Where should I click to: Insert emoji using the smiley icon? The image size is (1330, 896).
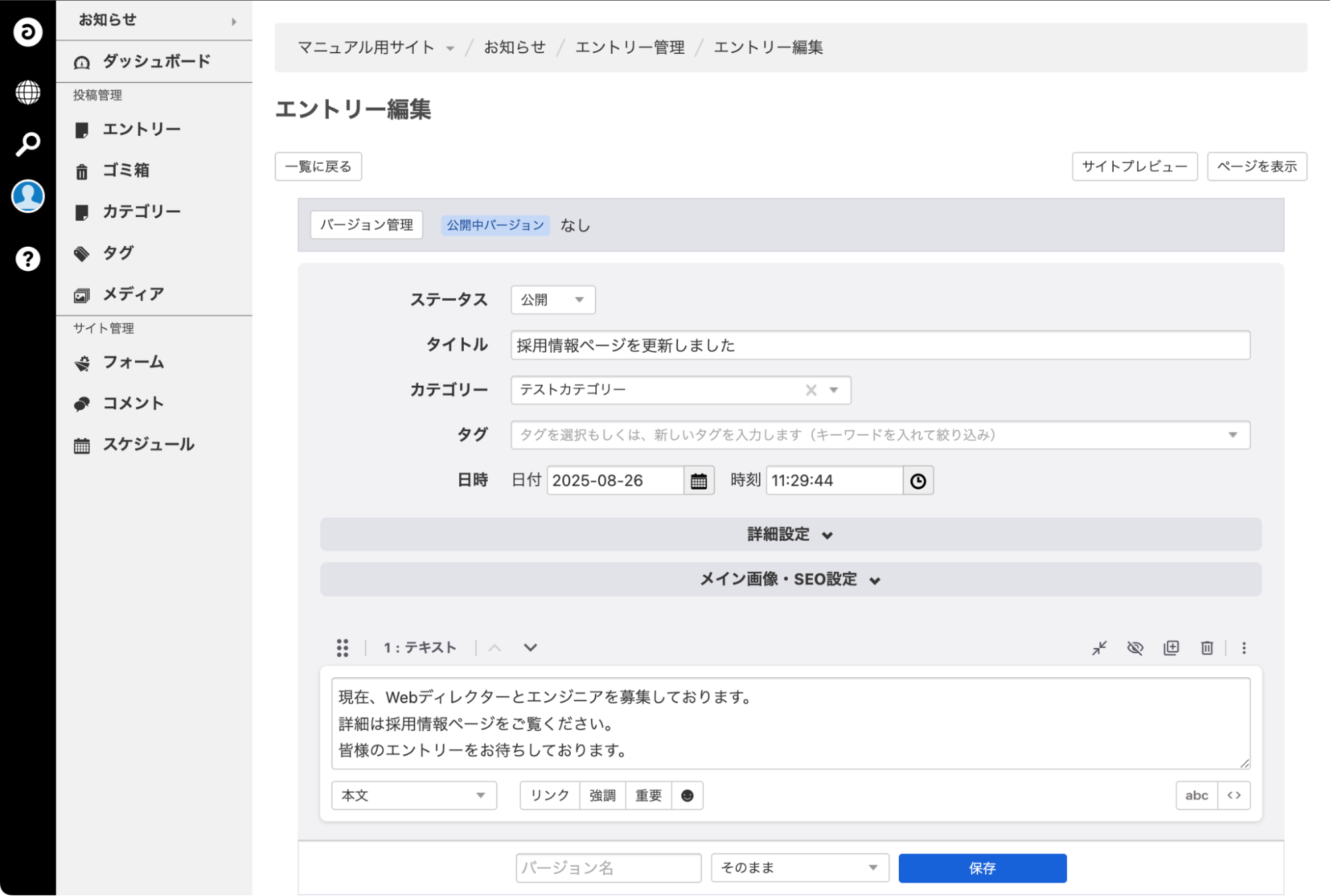[687, 796]
